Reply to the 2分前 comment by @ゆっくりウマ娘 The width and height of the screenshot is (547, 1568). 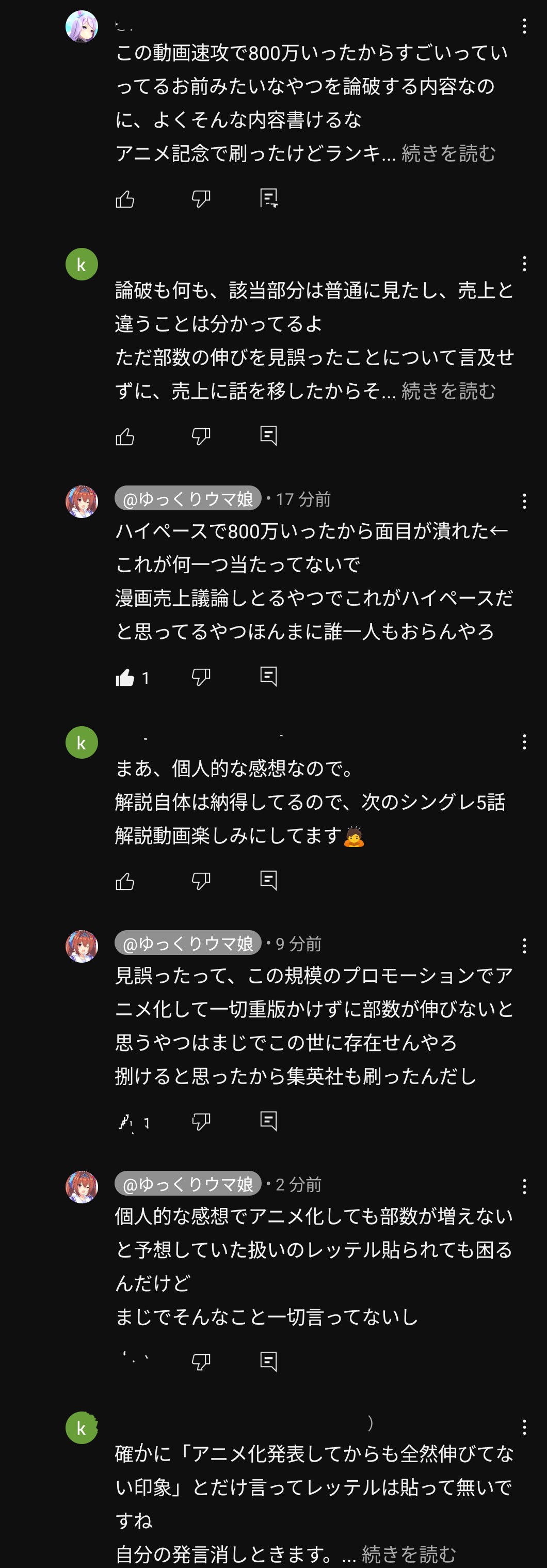268,1361
